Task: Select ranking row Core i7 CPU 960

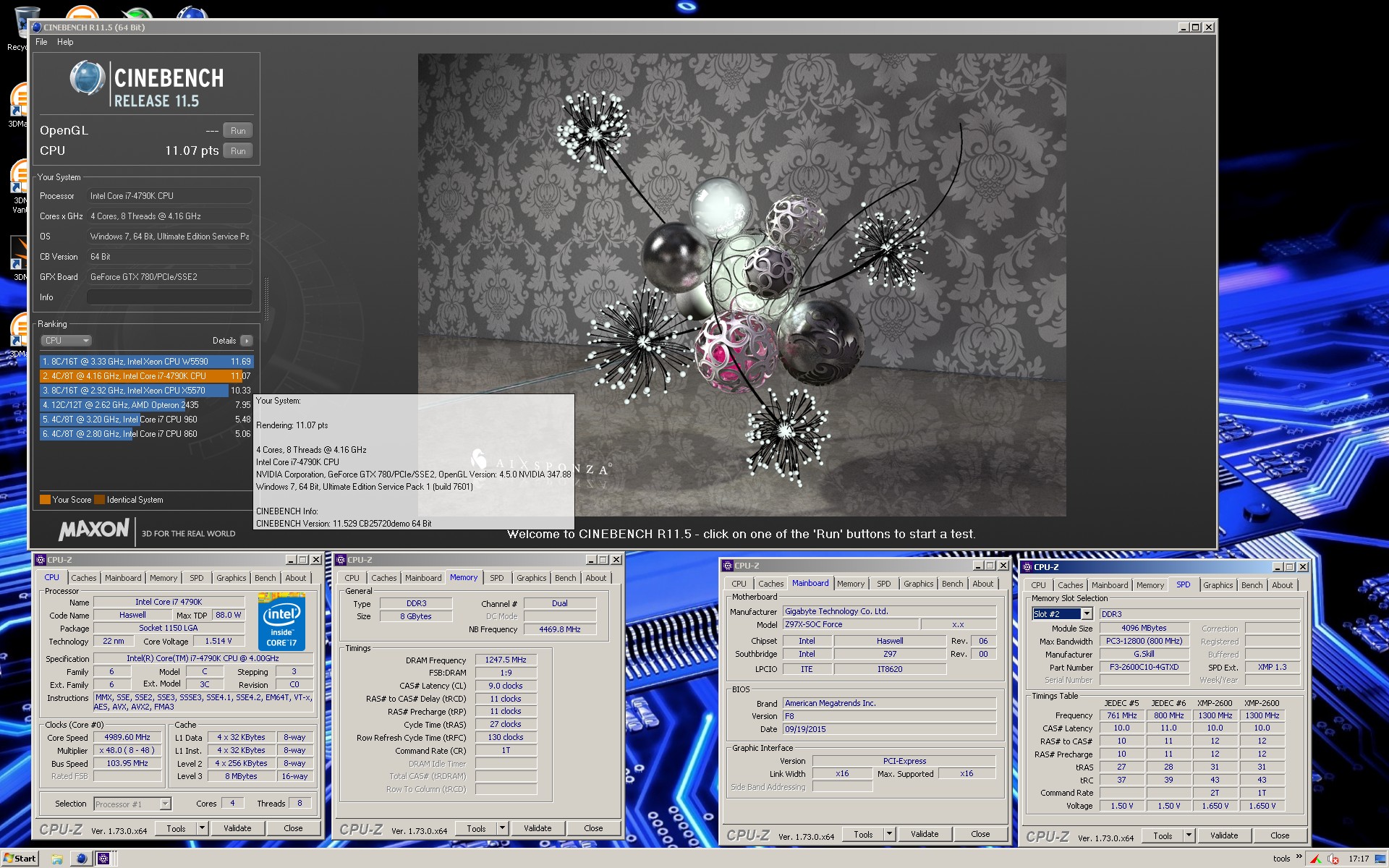Action: click(146, 420)
